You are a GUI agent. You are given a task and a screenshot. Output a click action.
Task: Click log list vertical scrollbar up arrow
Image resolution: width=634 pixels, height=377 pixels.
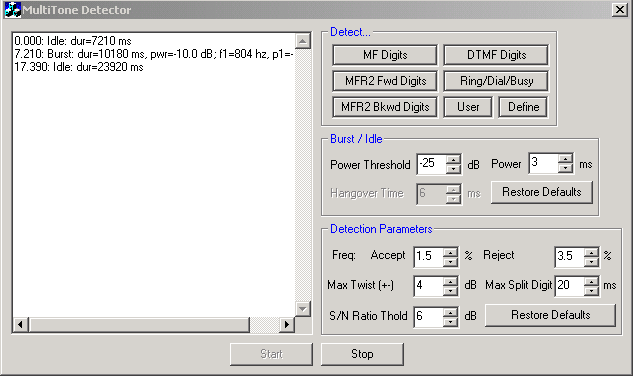click(303, 41)
